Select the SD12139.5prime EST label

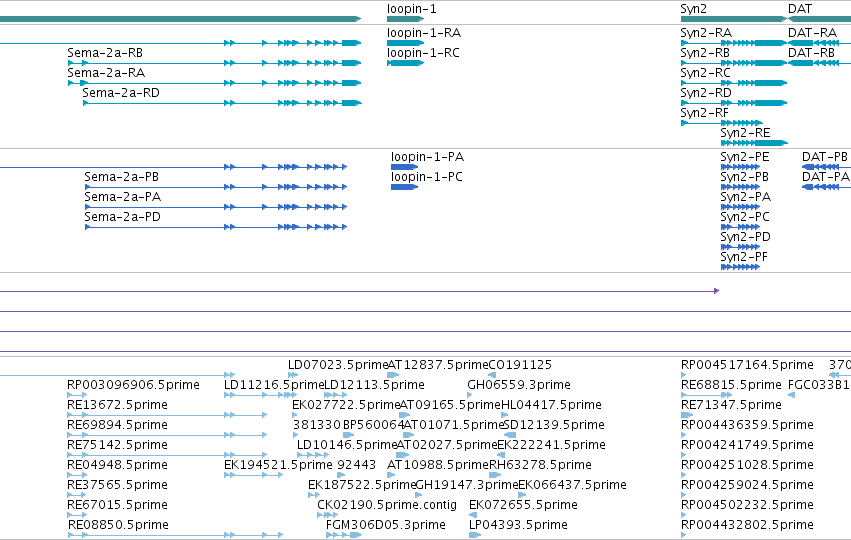[x=554, y=425]
